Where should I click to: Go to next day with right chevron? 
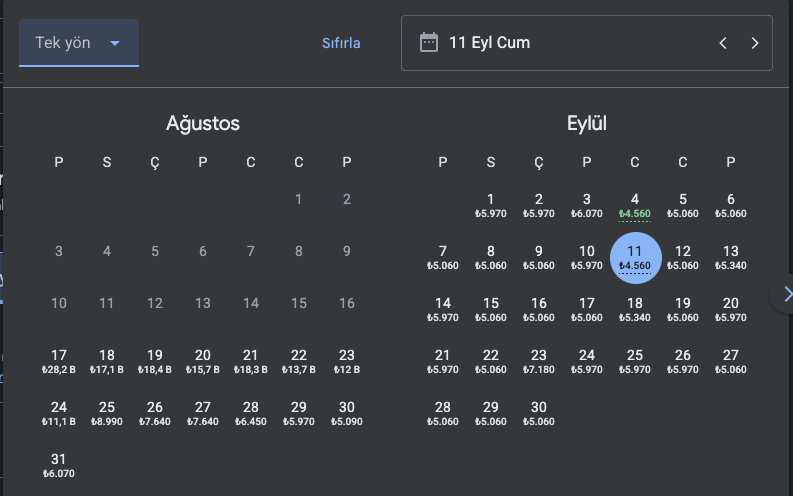pos(755,43)
